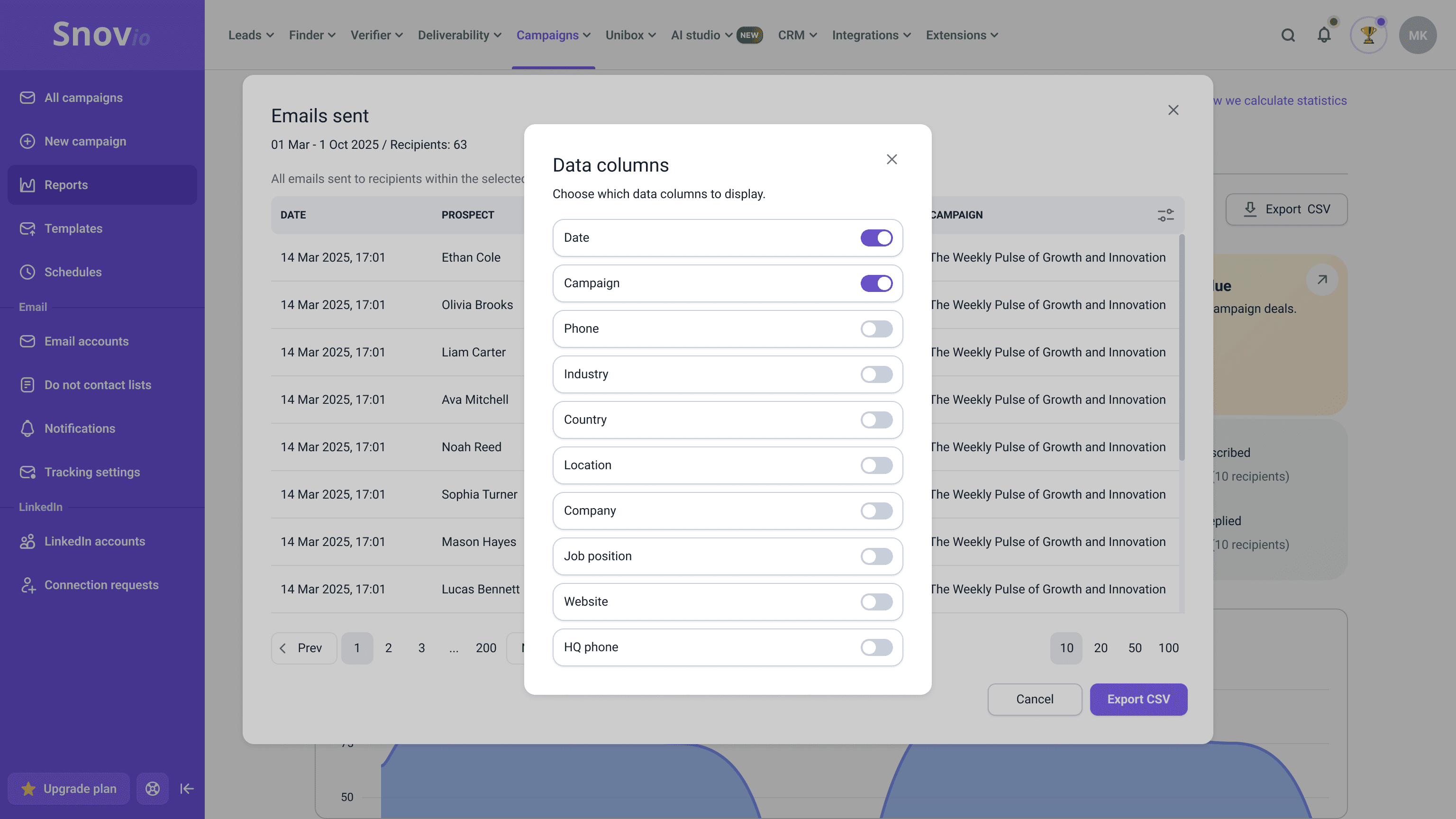Click the MK profile avatar
Viewport: 1456px width, 819px height.
point(1417,35)
